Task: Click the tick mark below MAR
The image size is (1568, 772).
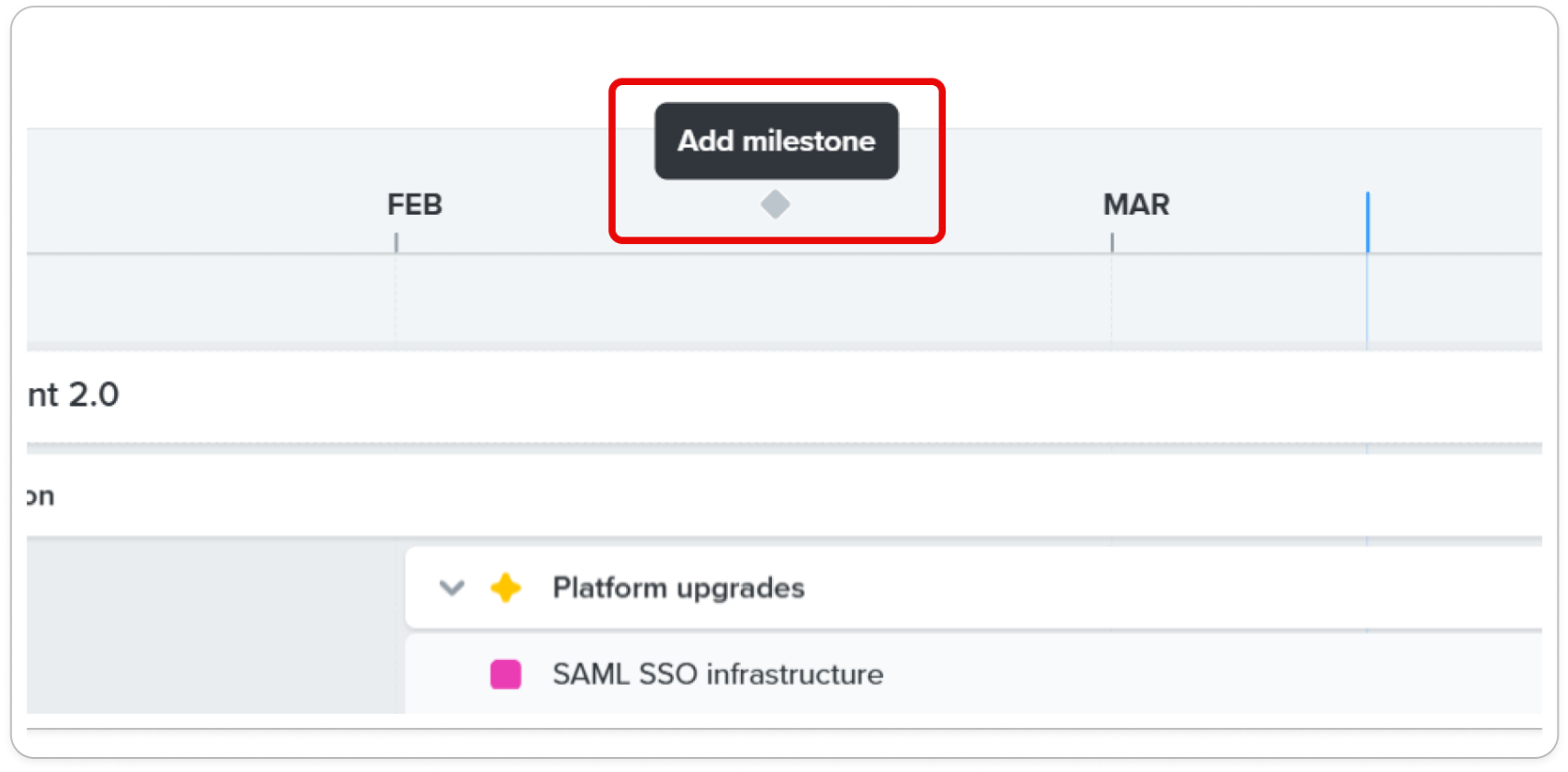Action: [1112, 243]
